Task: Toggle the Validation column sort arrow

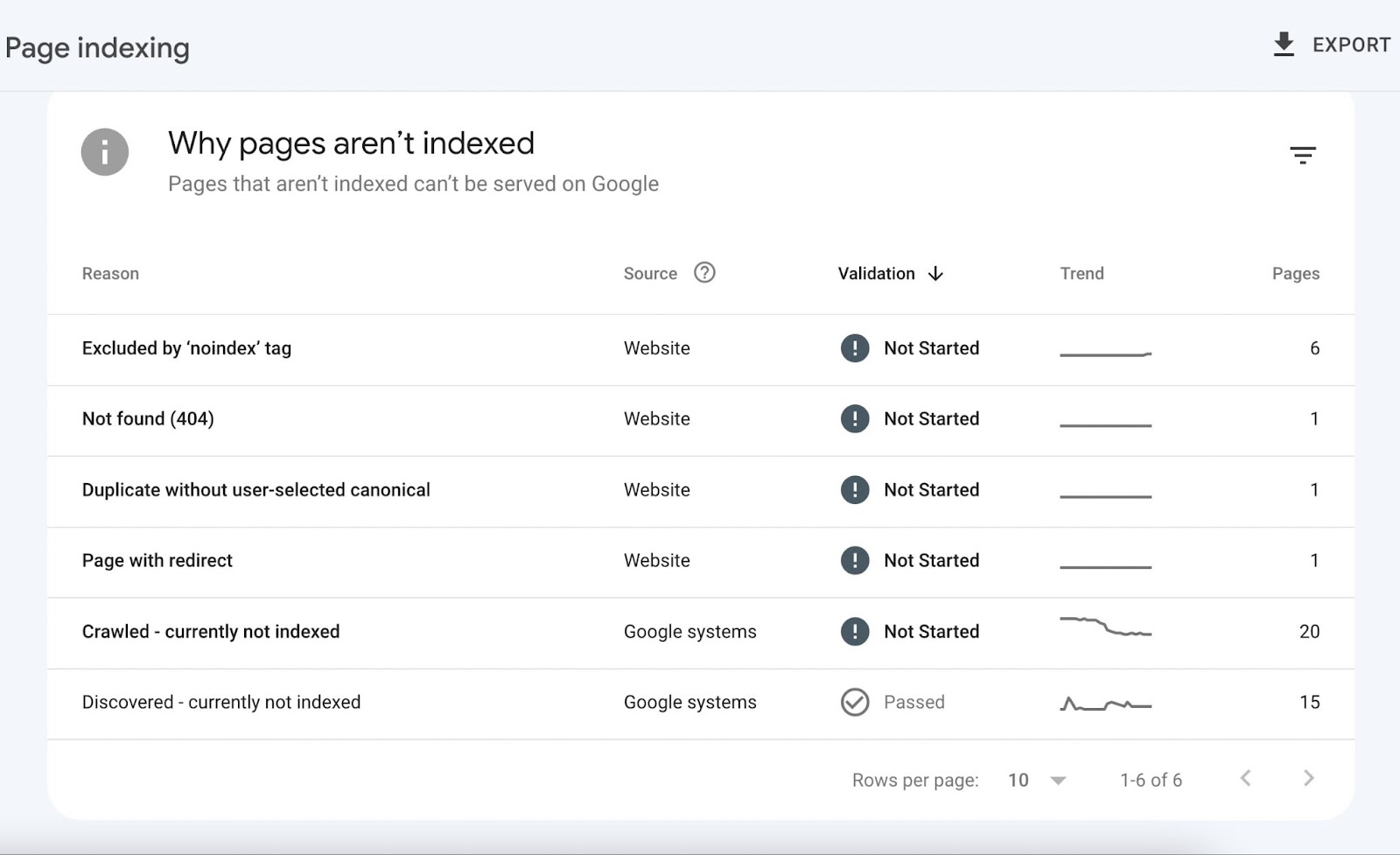Action: 935,274
